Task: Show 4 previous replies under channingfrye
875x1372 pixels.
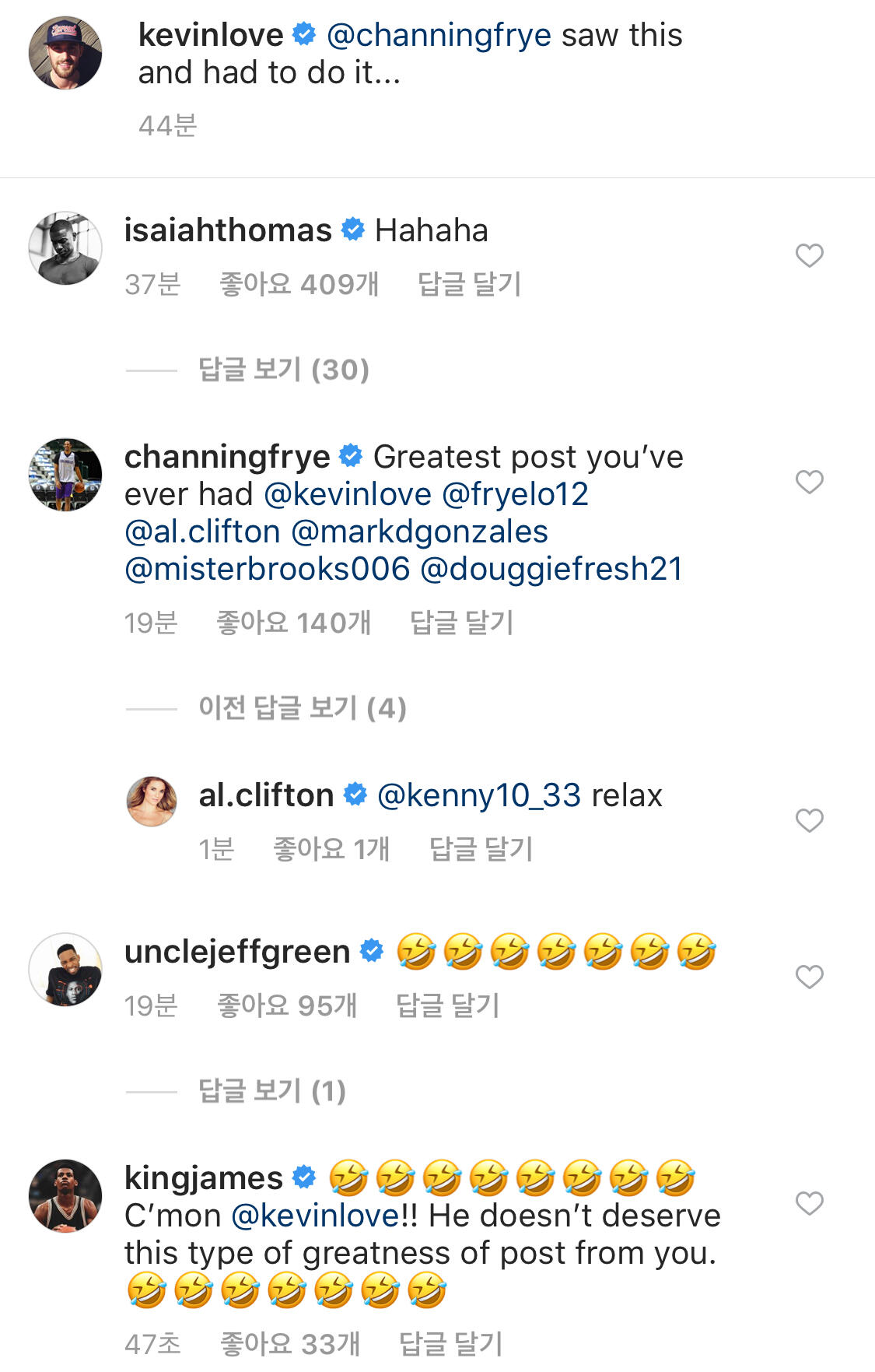Action: (302, 708)
